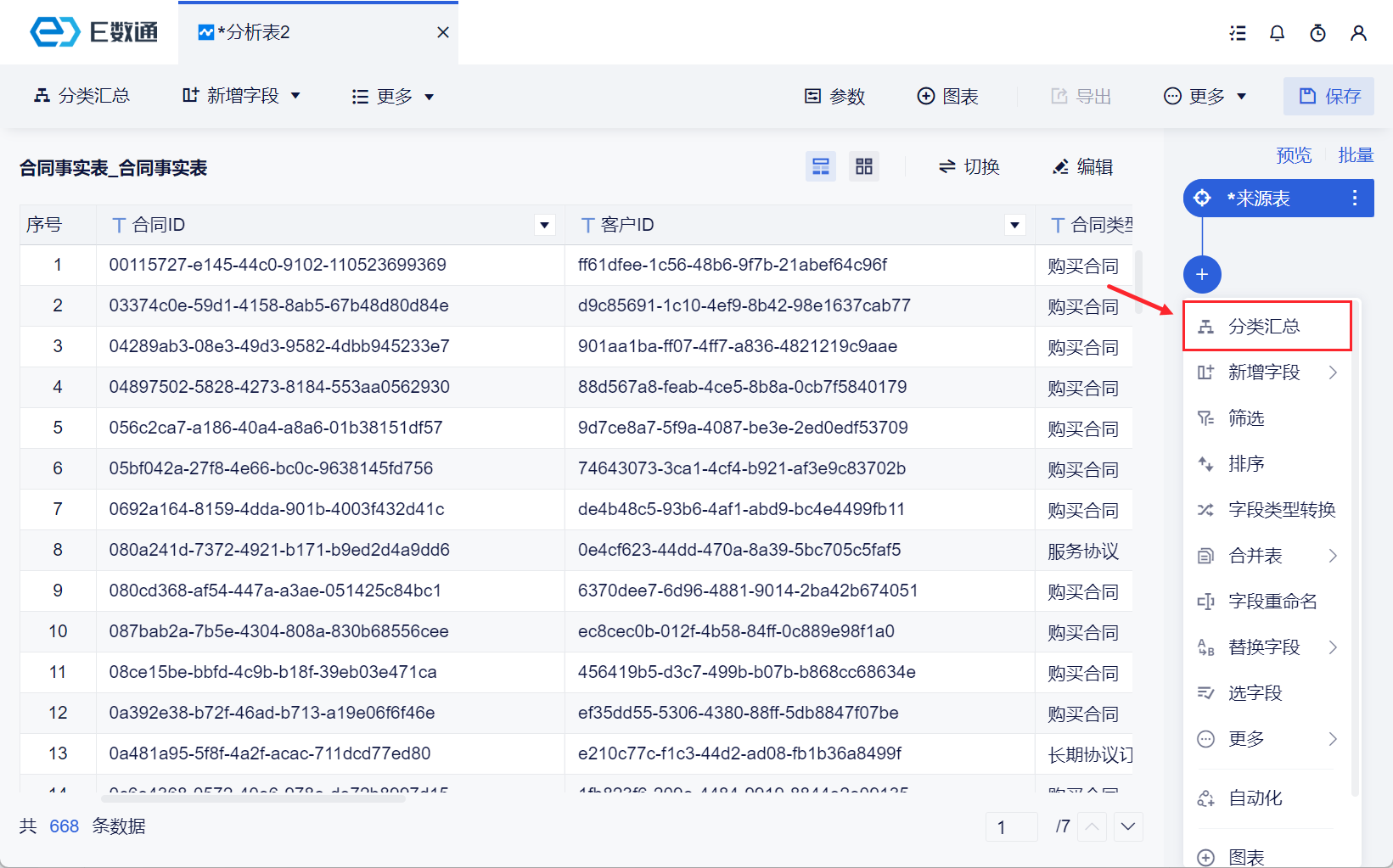Choose 图表 at the menu bottom
1393x868 pixels.
tap(1267, 856)
